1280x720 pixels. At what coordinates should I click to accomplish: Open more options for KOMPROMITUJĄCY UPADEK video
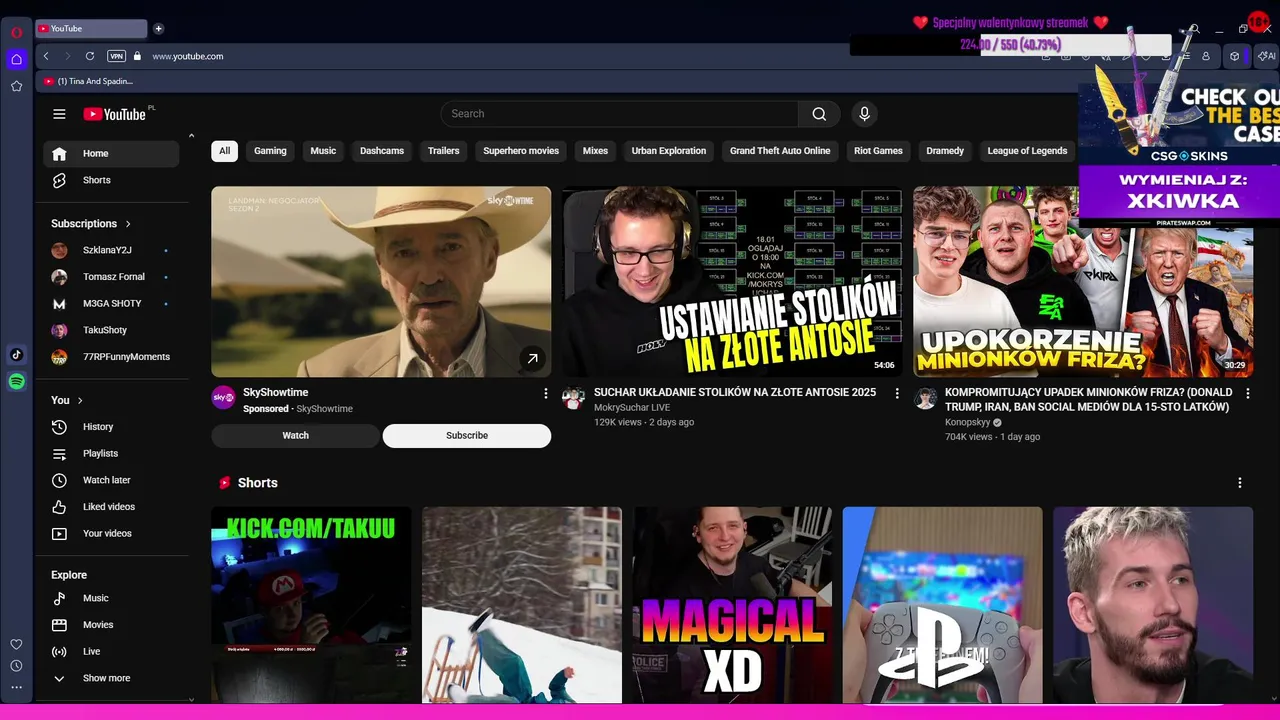(x=1247, y=394)
